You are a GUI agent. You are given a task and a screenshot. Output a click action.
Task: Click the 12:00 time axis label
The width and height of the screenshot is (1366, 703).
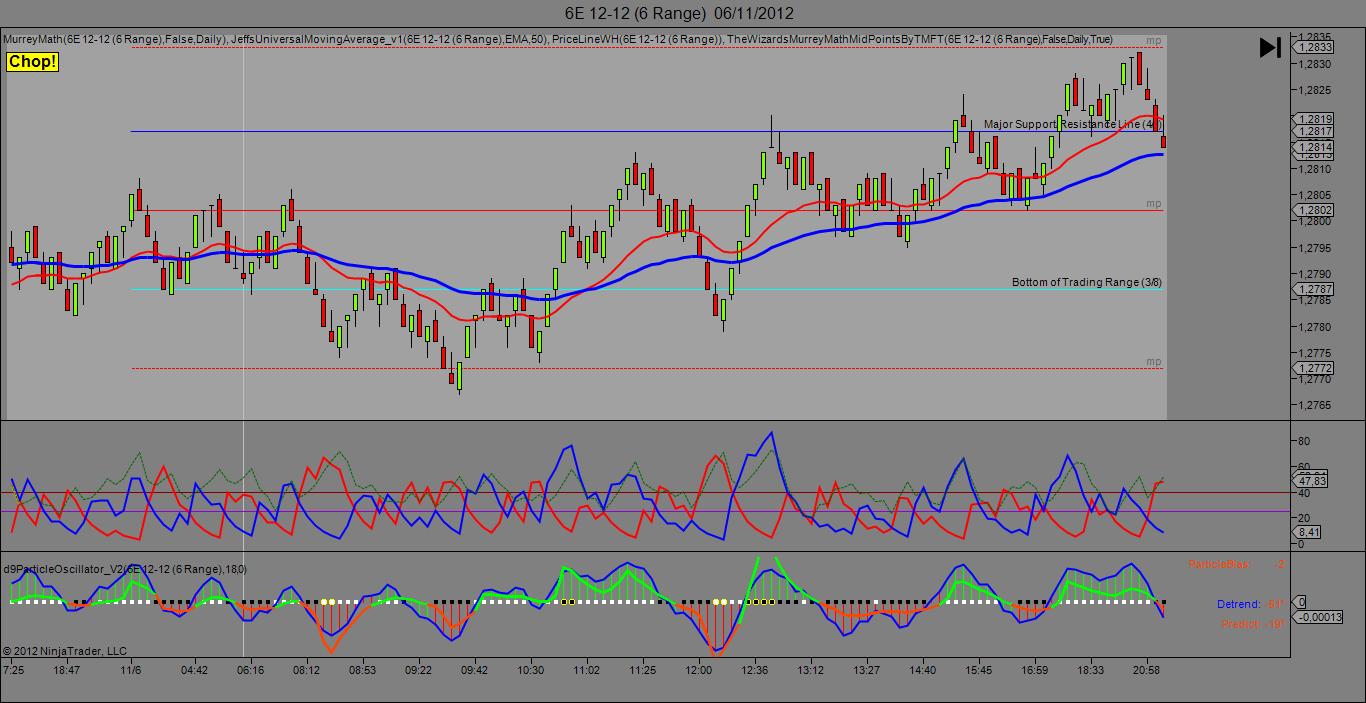pos(698,670)
